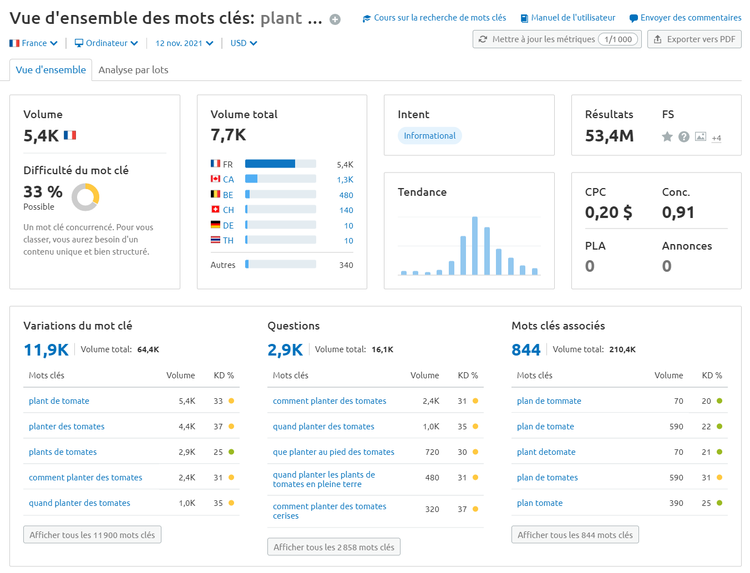Viewport: 750px width, 573px height.
Task: Click the CPC value 0,20 $
Action: [x=608, y=212]
